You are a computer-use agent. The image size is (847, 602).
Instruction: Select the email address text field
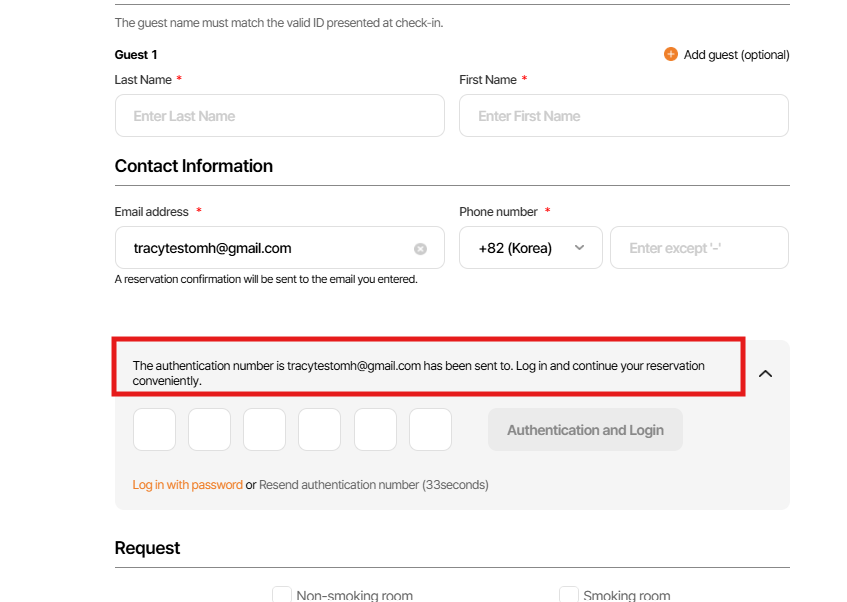268,248
